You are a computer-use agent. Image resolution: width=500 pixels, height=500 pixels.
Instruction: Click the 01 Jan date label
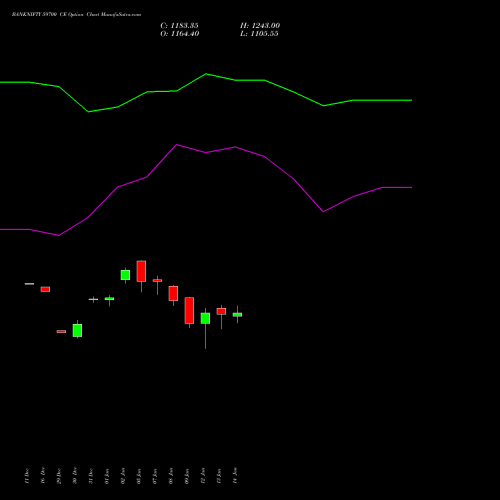pyautogui.click(x=107, y=476)
